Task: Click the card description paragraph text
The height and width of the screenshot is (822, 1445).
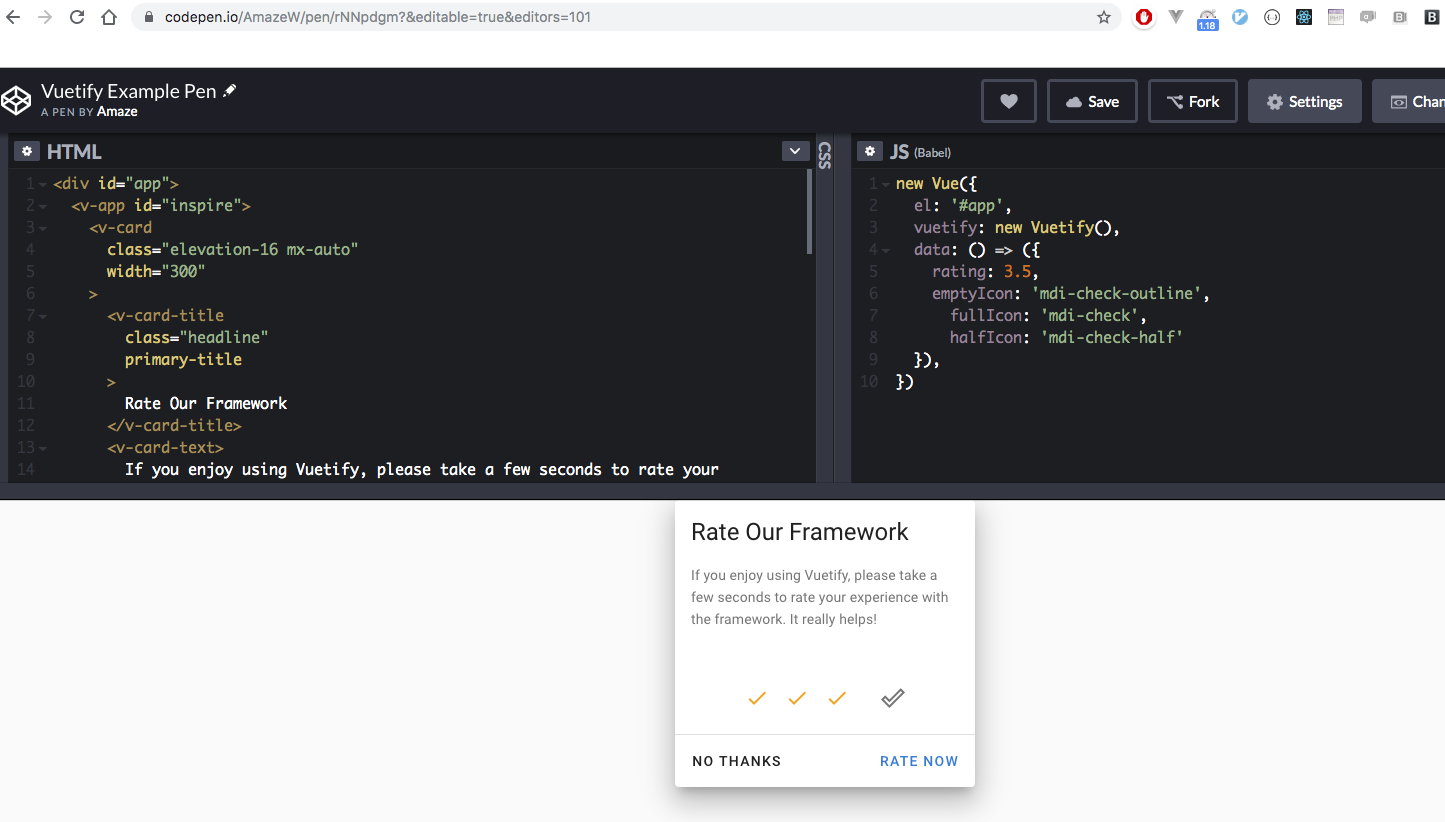Action: tap(820, 597)
